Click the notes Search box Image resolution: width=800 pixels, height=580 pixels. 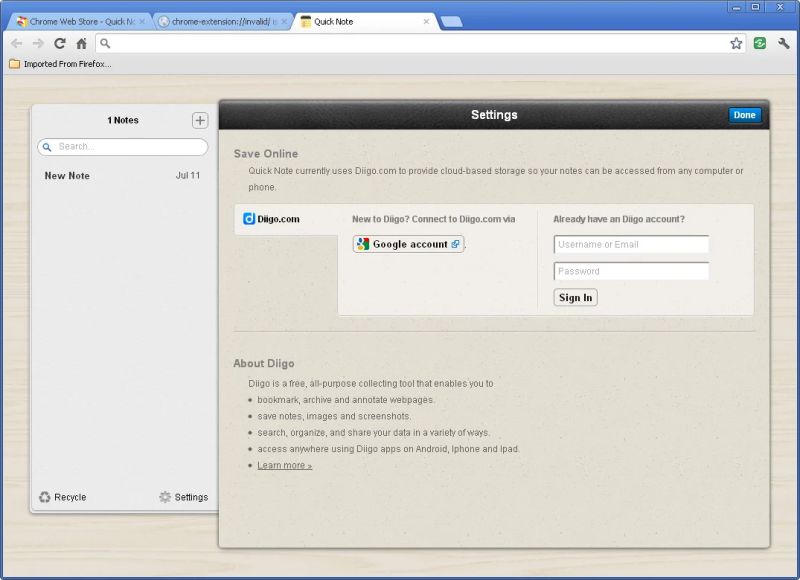(122, 147)
